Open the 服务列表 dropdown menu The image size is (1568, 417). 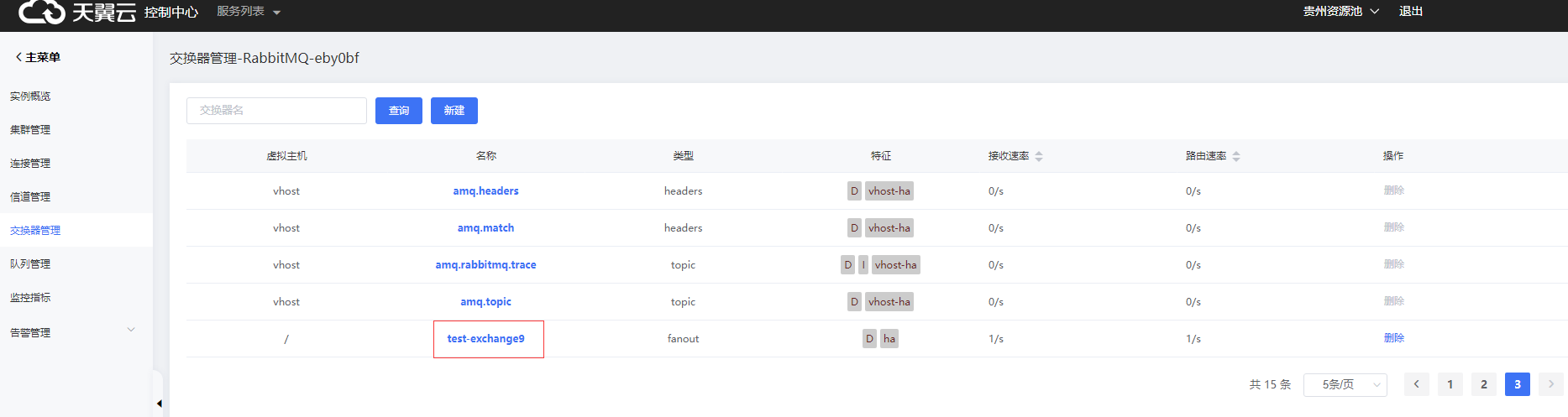point(249,12)
